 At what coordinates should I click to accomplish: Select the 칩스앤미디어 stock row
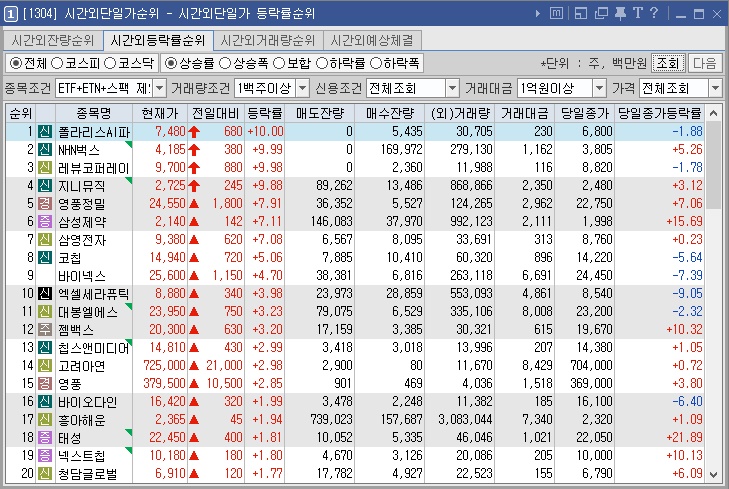pyautogui.click(x=355, y=348)
